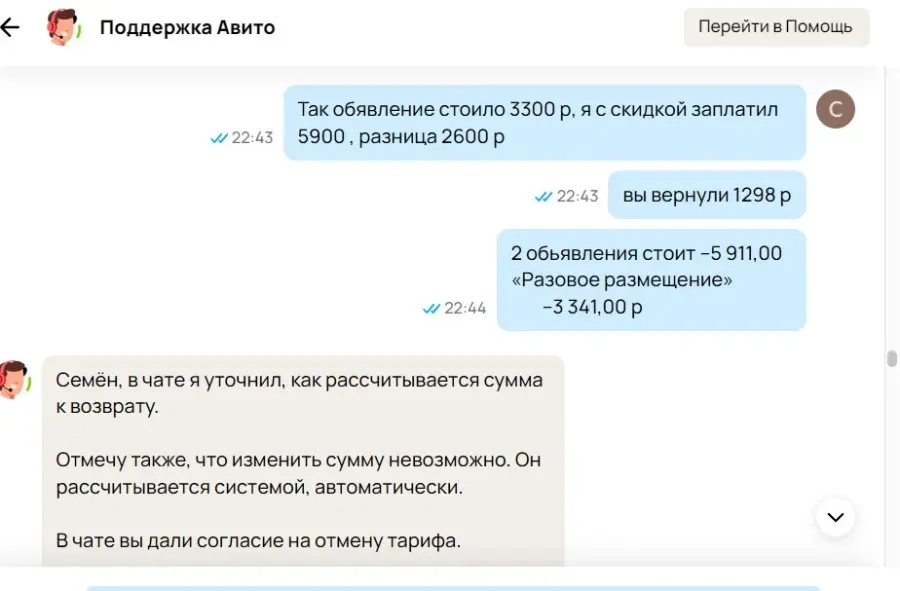
Task: Click the «Разовое размещение» text
Action: (622, 280)
